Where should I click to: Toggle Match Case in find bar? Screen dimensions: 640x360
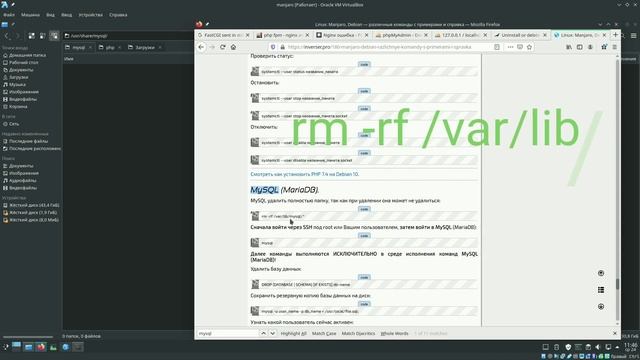click(x=324, y=333)
